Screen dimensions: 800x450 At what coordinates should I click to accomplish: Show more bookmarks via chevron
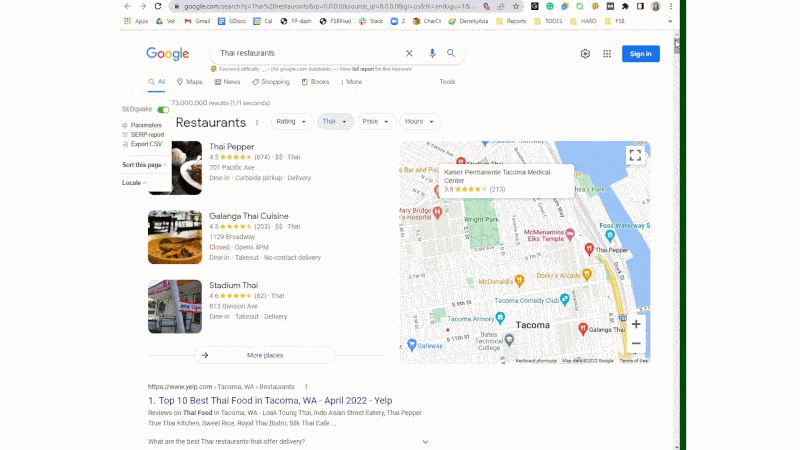pos(670,21)
